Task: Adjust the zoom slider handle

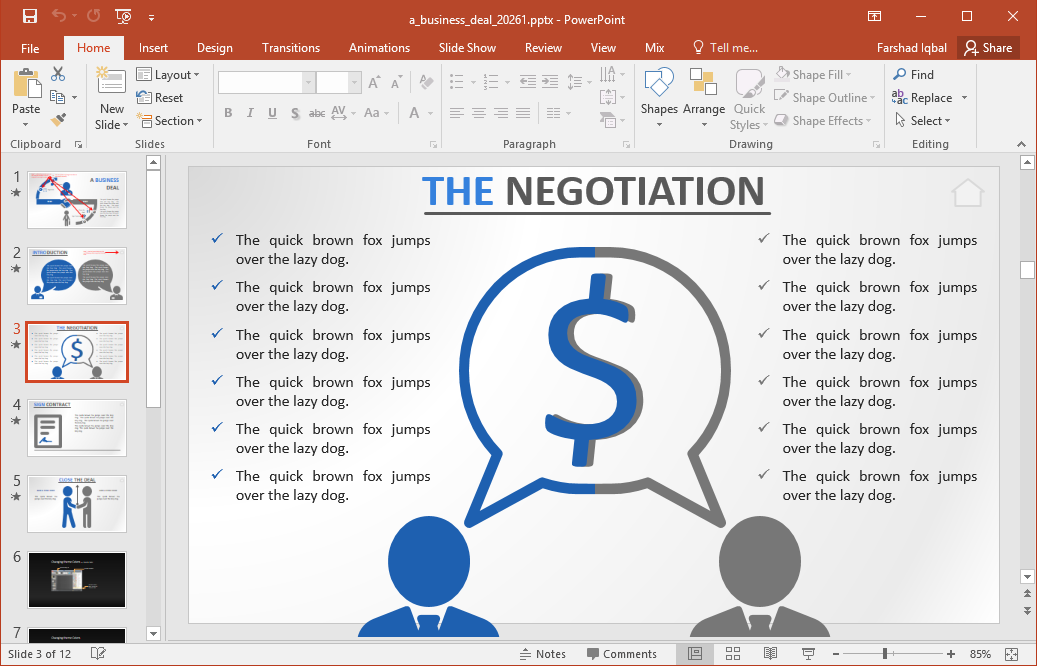Action: click(885, 654)
